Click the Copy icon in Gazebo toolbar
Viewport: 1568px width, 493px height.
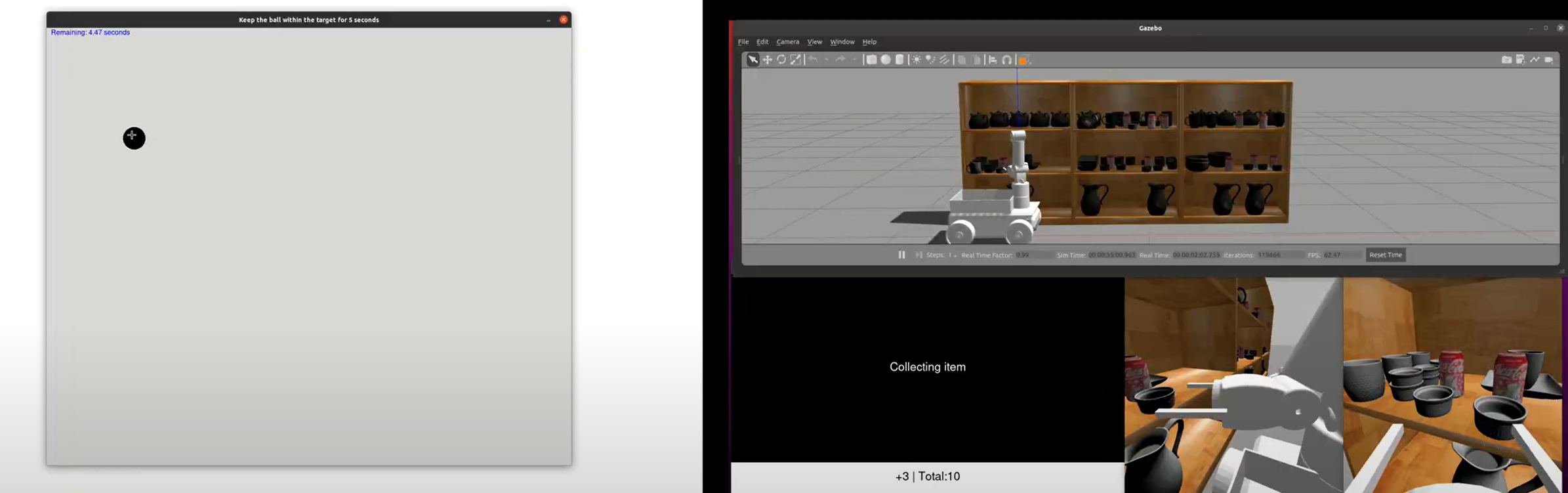pyautogui.click(x=962, y=60)
